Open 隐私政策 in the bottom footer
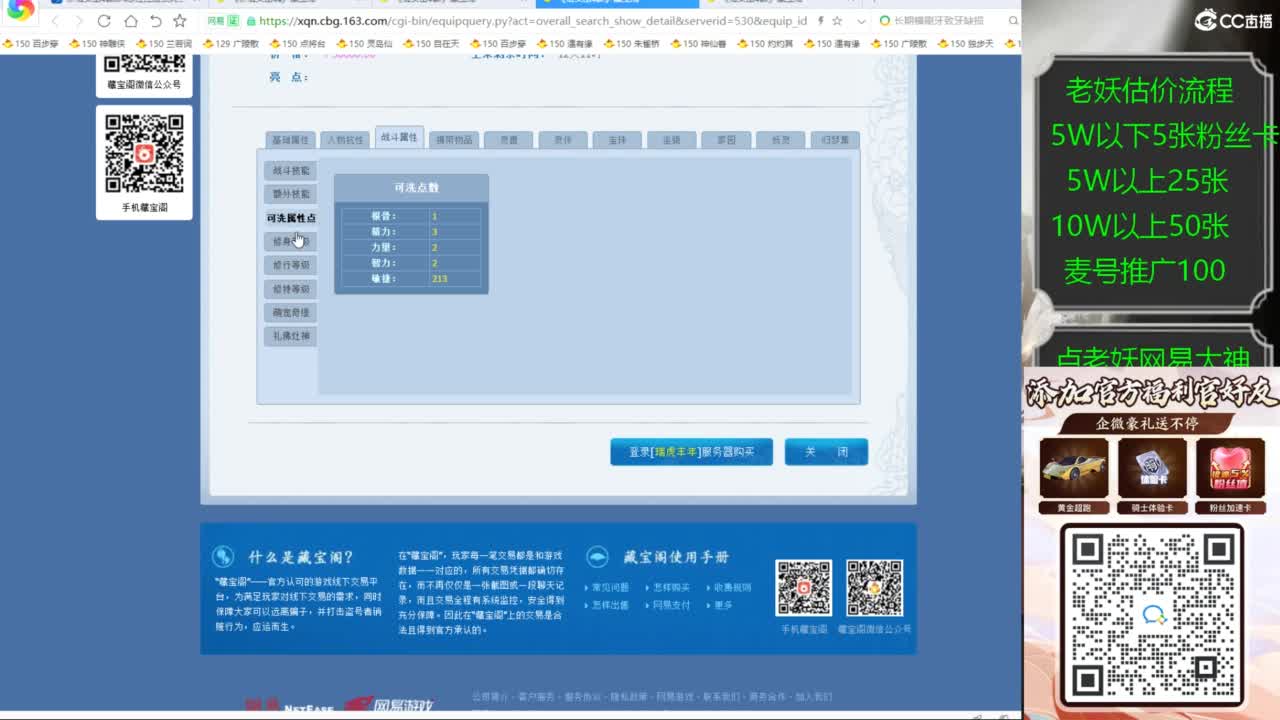Screen dimensions: 1280x720 [629, 697]
